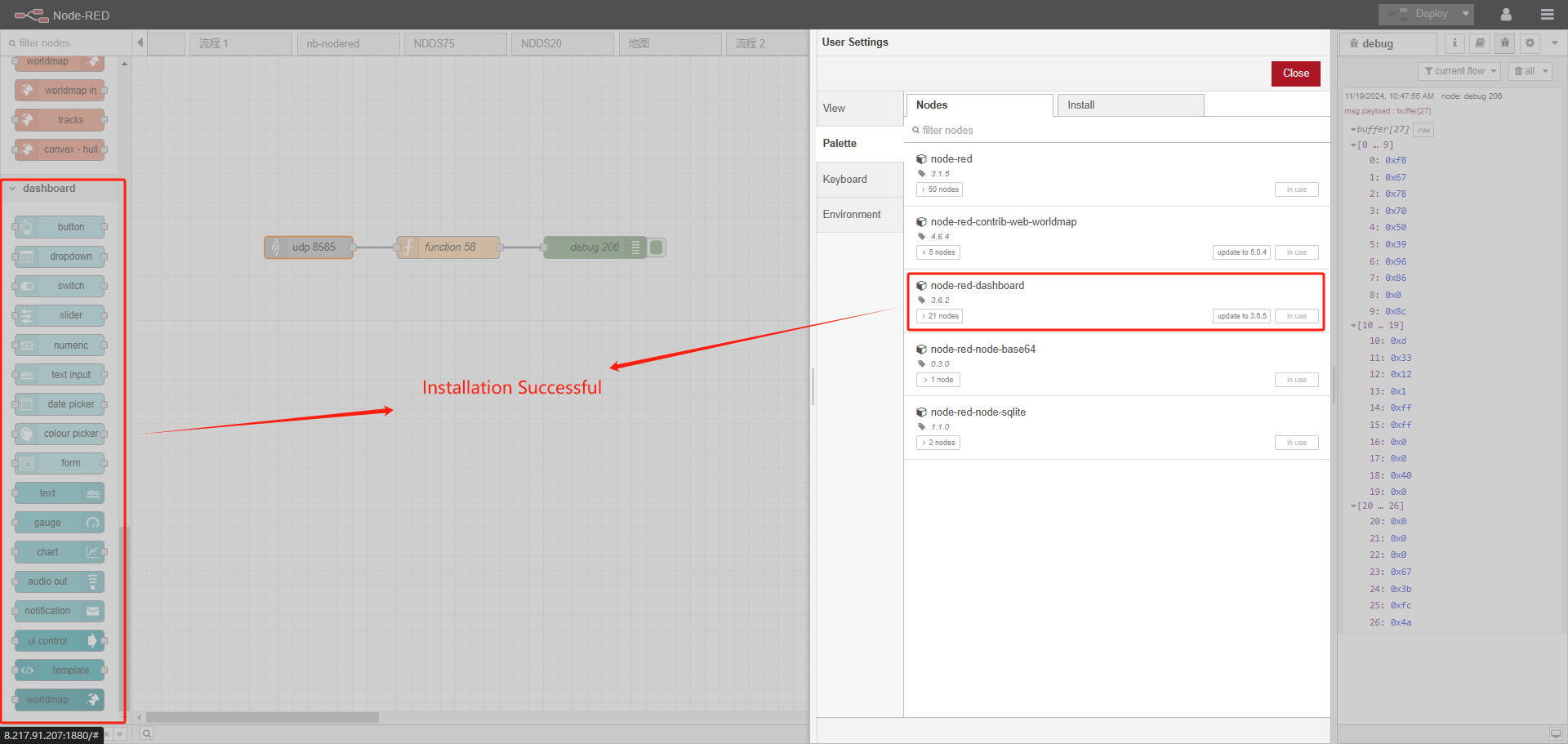The height and width of the screenshot is (744, 1568).
Task: Toggle the debug 206 node output button
Action: point(657,247)
